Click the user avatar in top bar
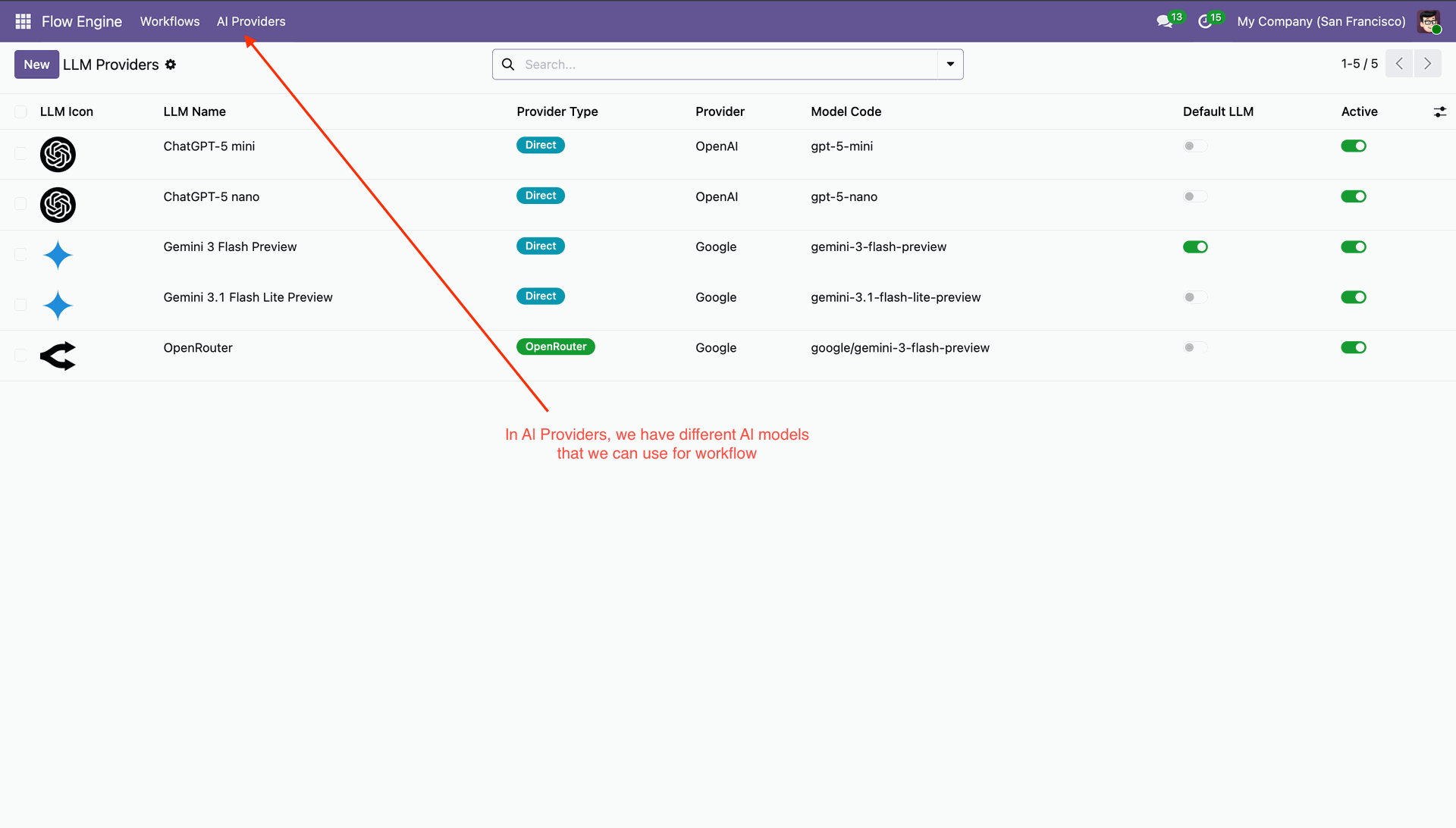 (1429, 21)
